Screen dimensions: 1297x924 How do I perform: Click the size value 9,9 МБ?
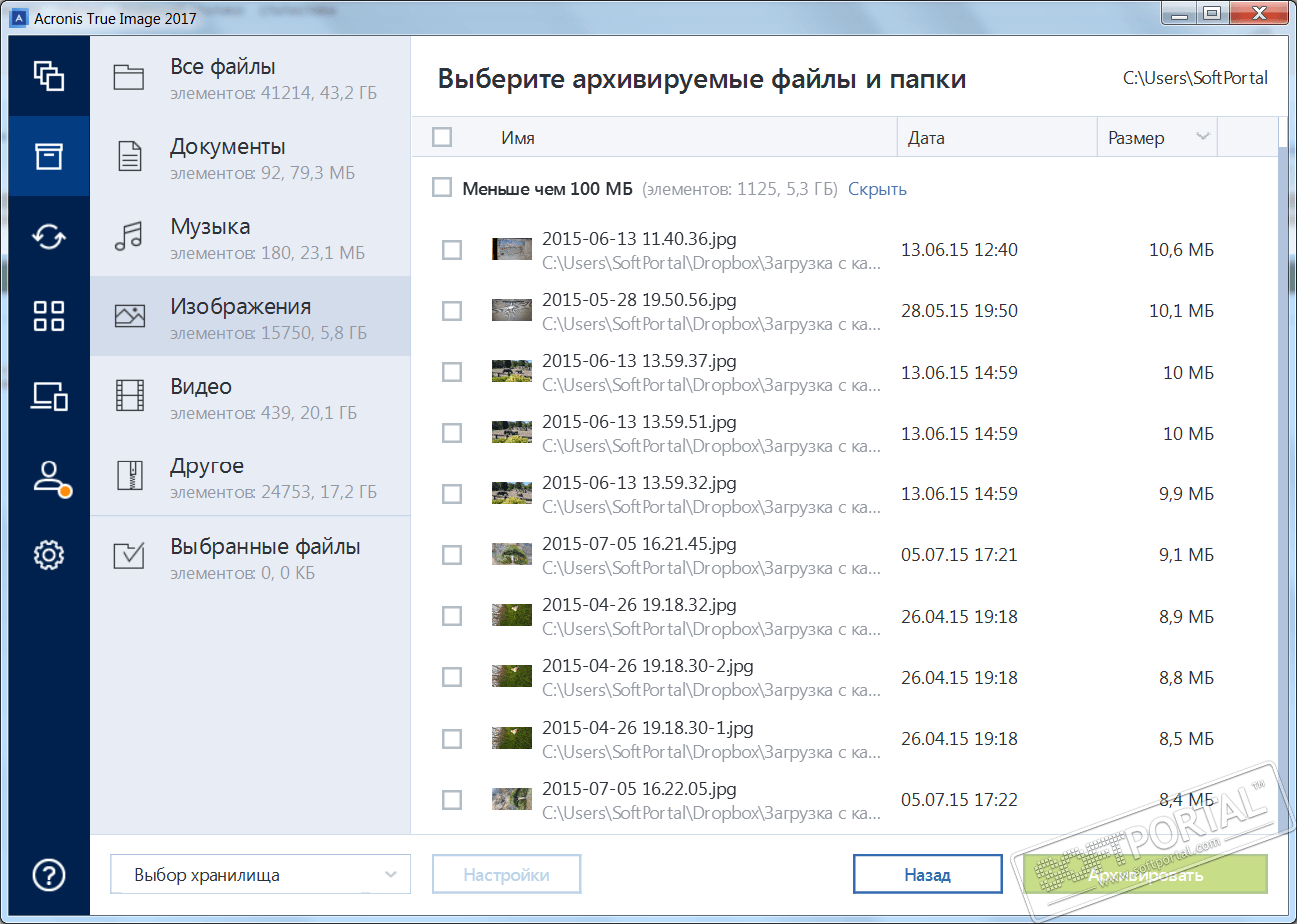tap(1186, 494)
